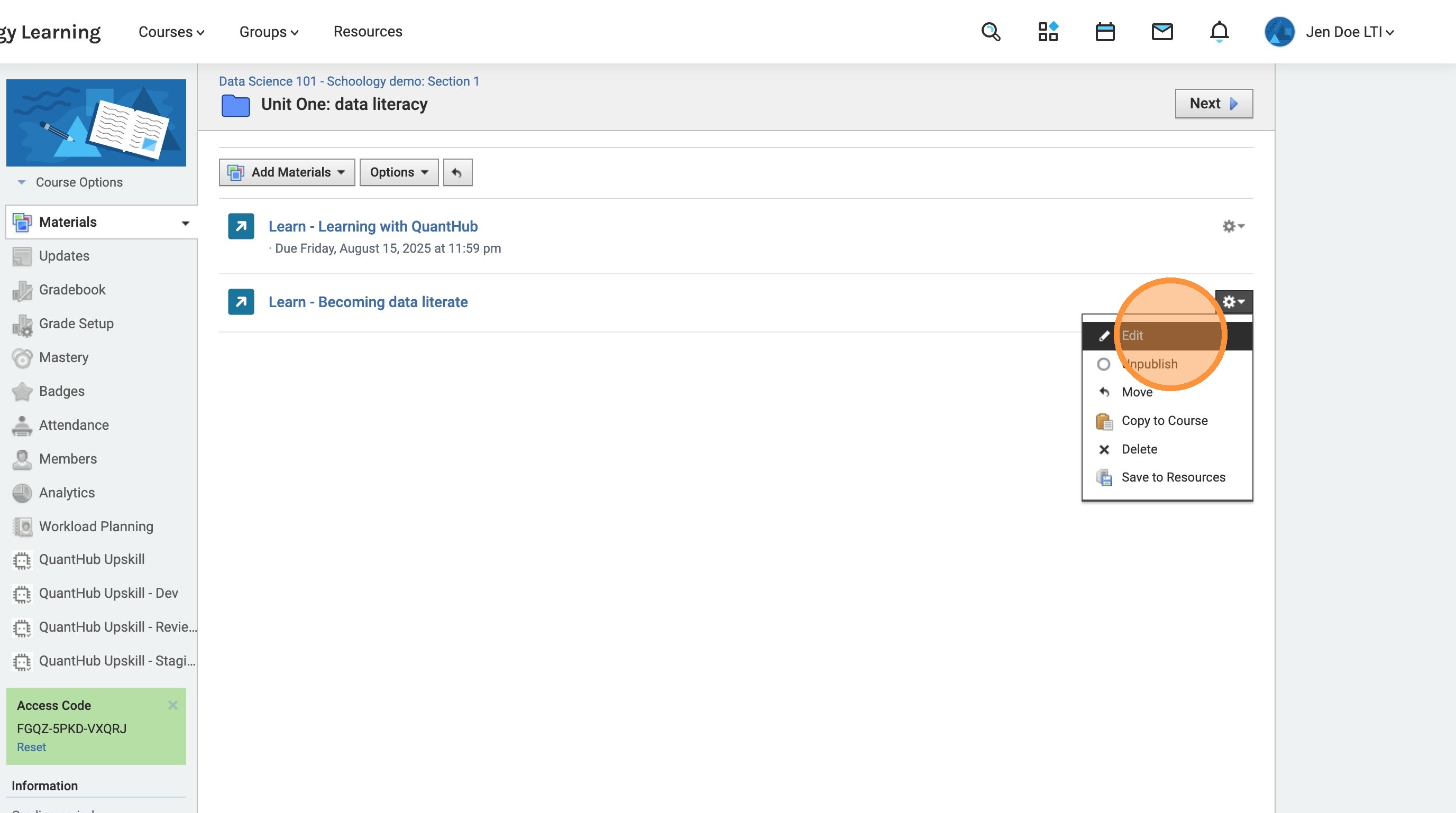Open the Options dropdown
1456x813 pixels.
coord(398,172)
